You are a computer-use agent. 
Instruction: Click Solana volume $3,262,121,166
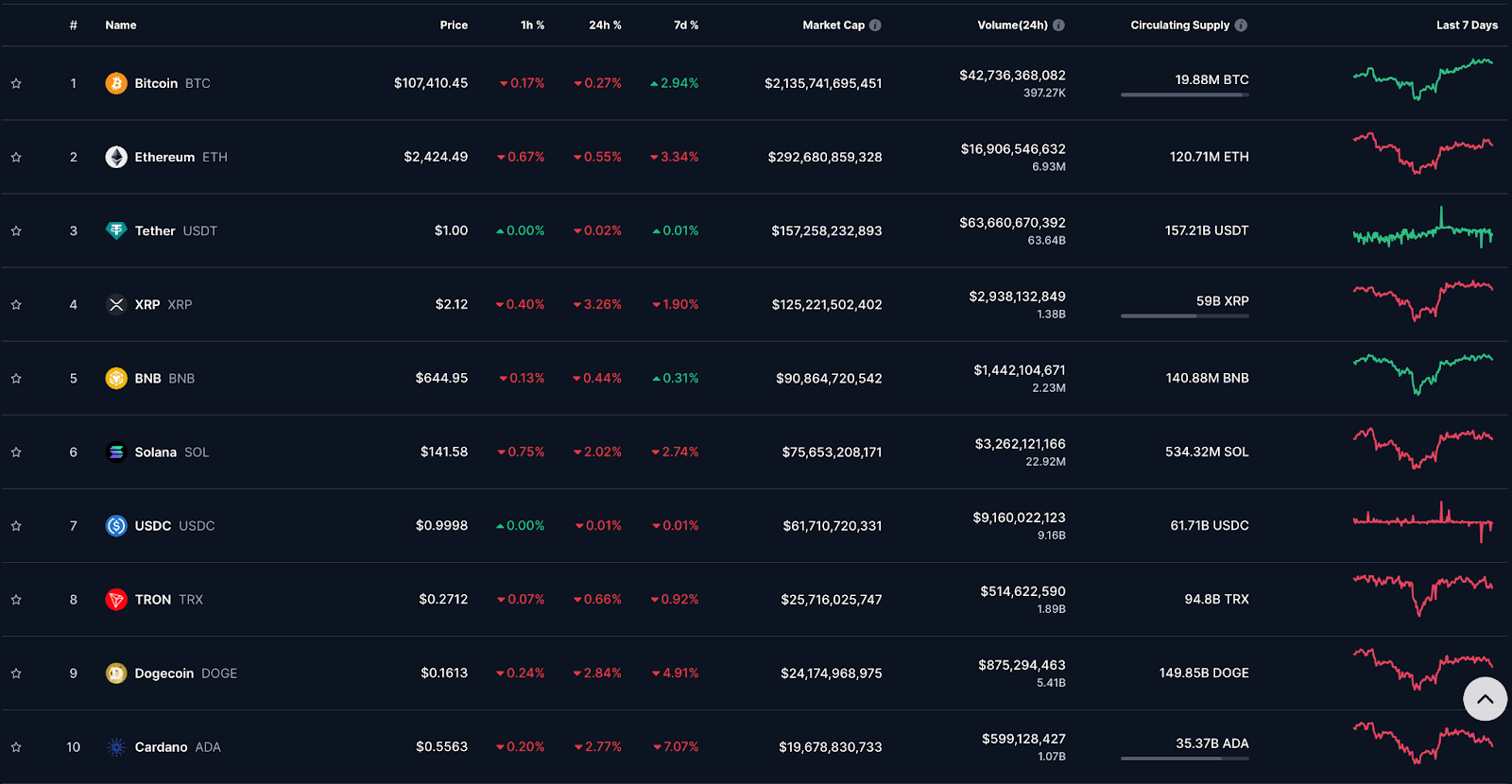(x=1020, y=444)
